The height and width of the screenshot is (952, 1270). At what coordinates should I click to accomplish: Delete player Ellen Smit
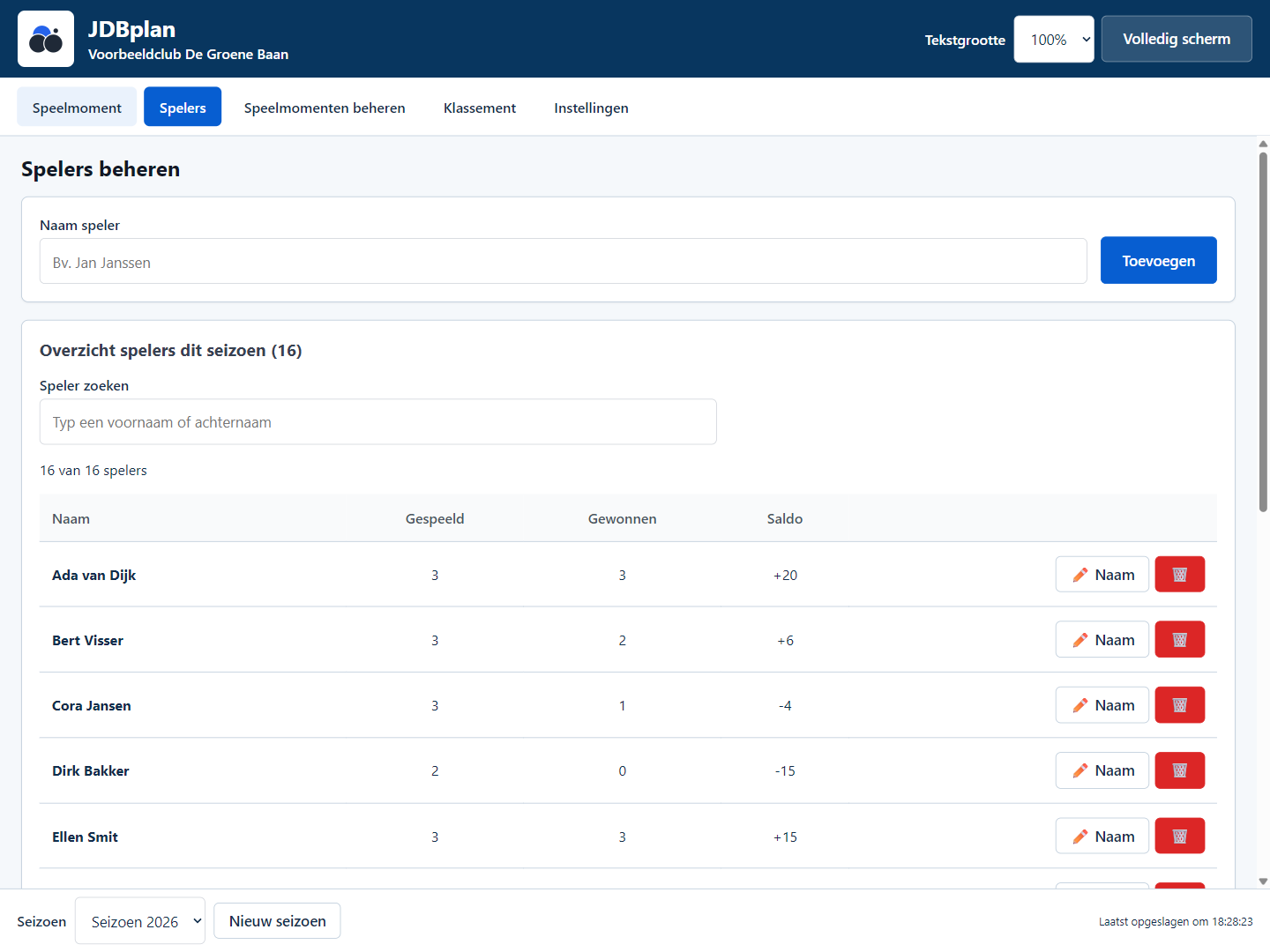coord(1180,837)
